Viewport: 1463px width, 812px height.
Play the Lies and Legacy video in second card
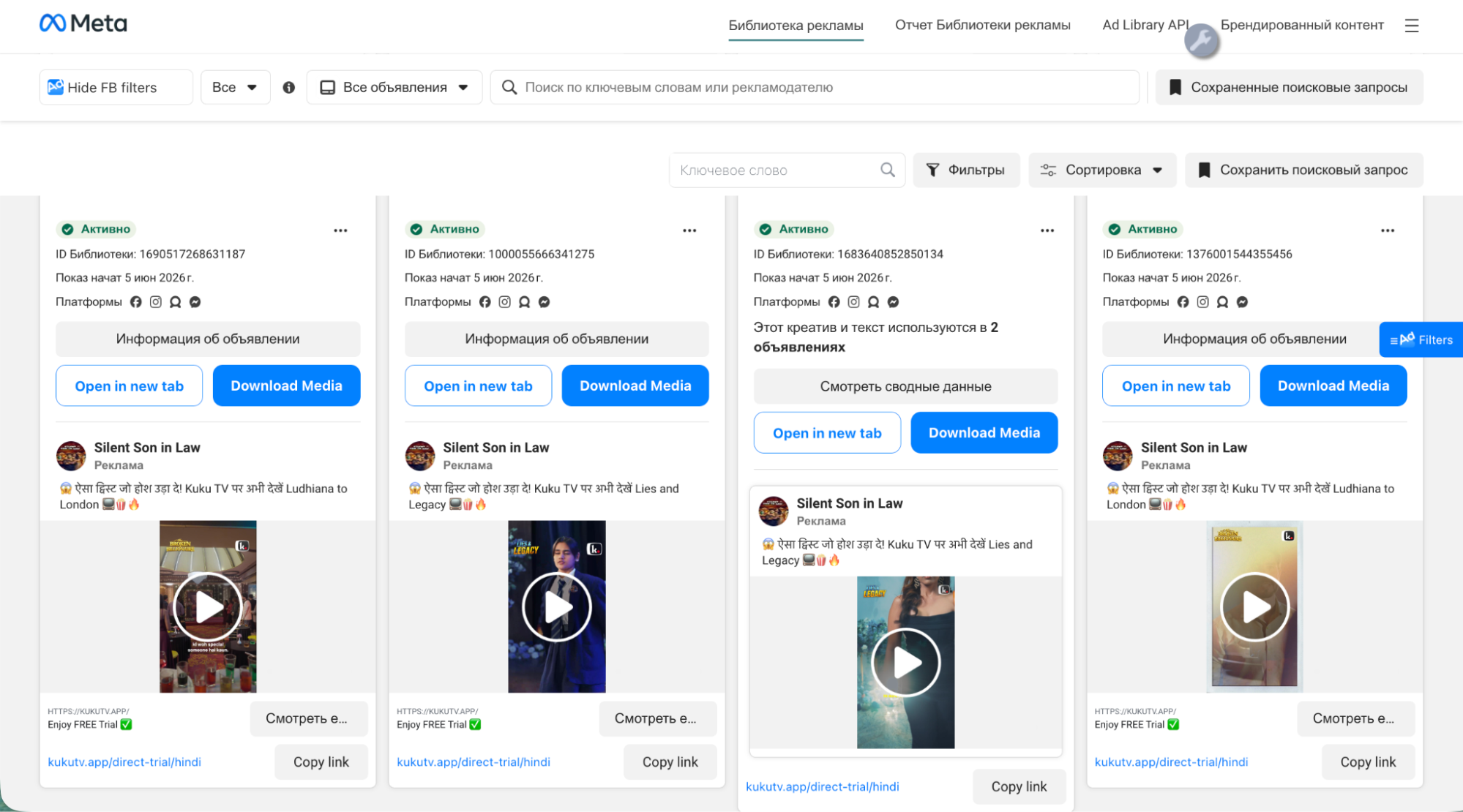(x=557, y=606)
